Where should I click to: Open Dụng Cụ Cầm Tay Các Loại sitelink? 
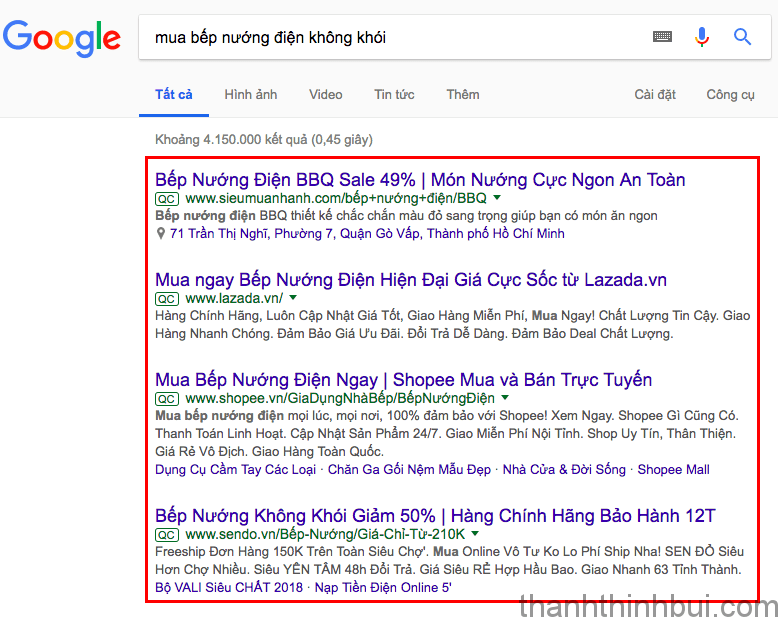236,470
